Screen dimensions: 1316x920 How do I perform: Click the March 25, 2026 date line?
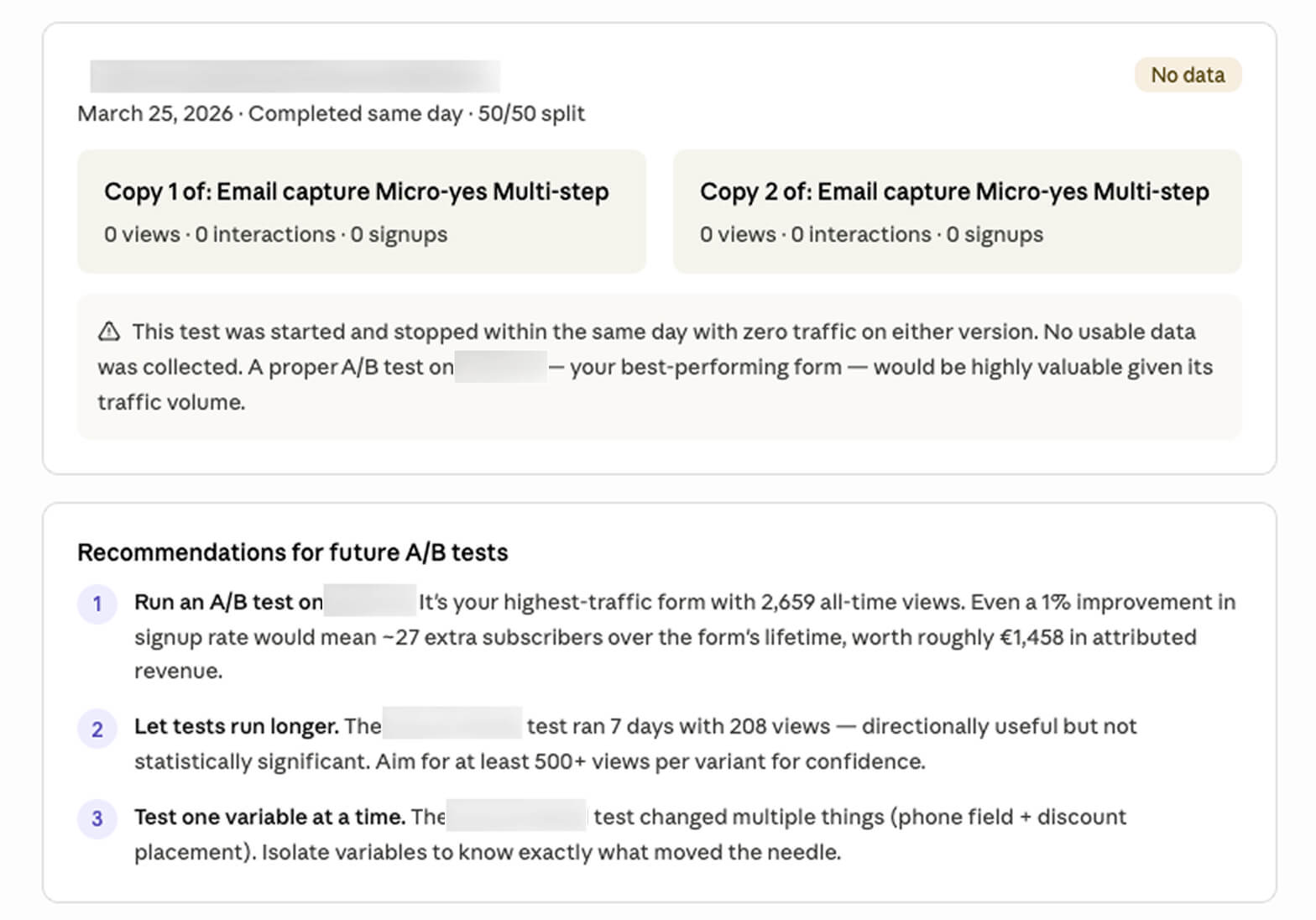coord(331,113)
